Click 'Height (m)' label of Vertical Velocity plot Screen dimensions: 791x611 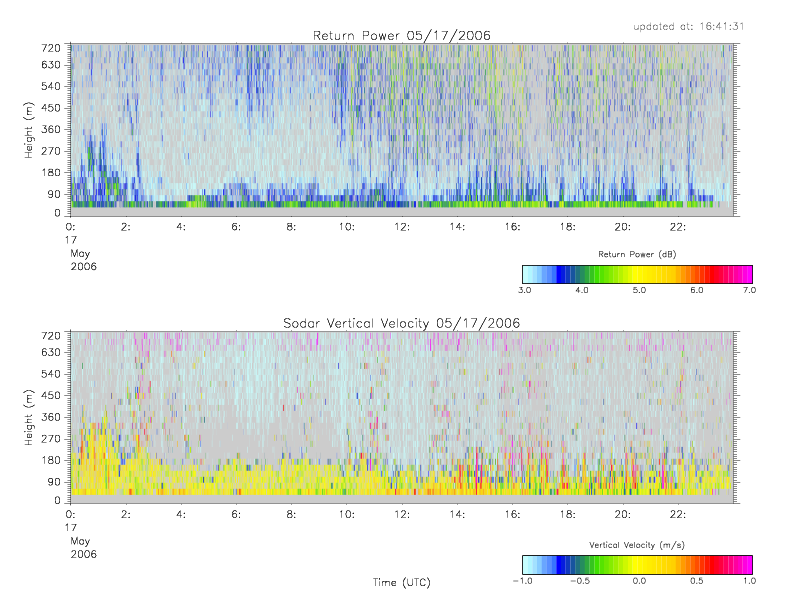[29, 418]
